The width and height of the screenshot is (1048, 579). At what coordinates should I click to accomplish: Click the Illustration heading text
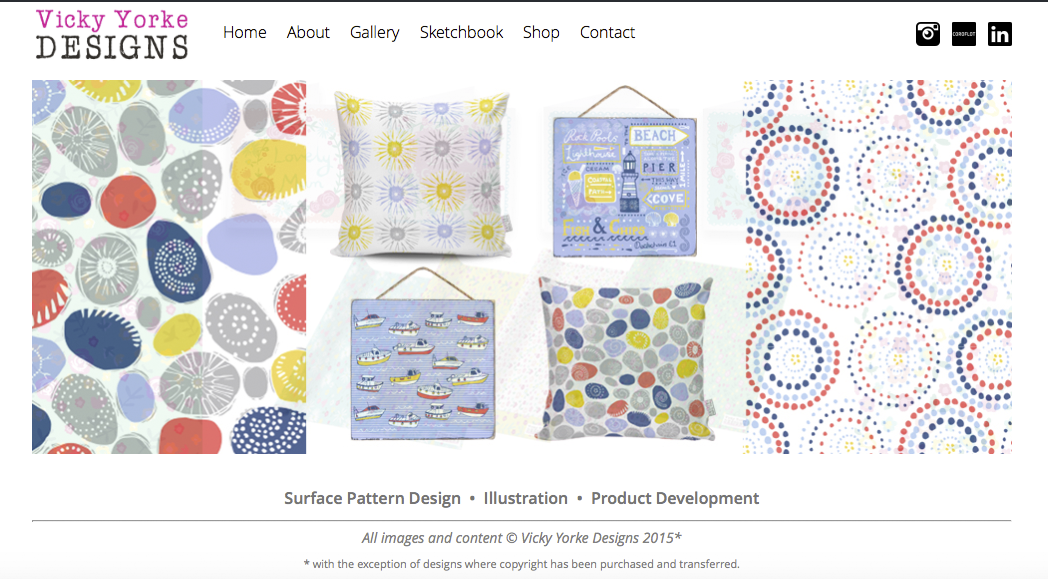coord(525,498)
